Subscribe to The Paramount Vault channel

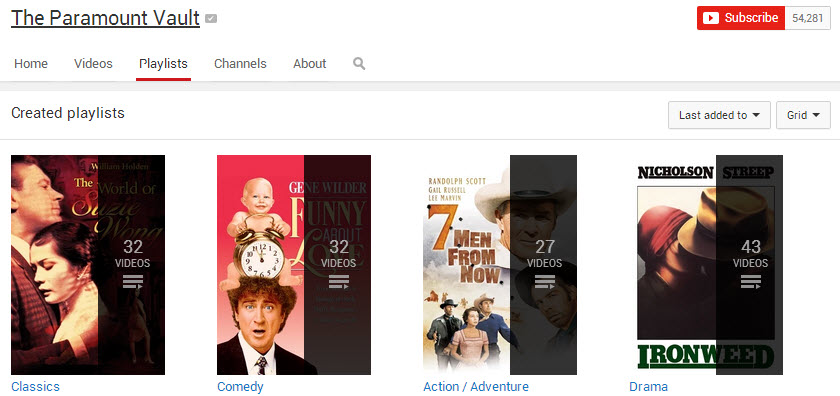tap(741, 18)
